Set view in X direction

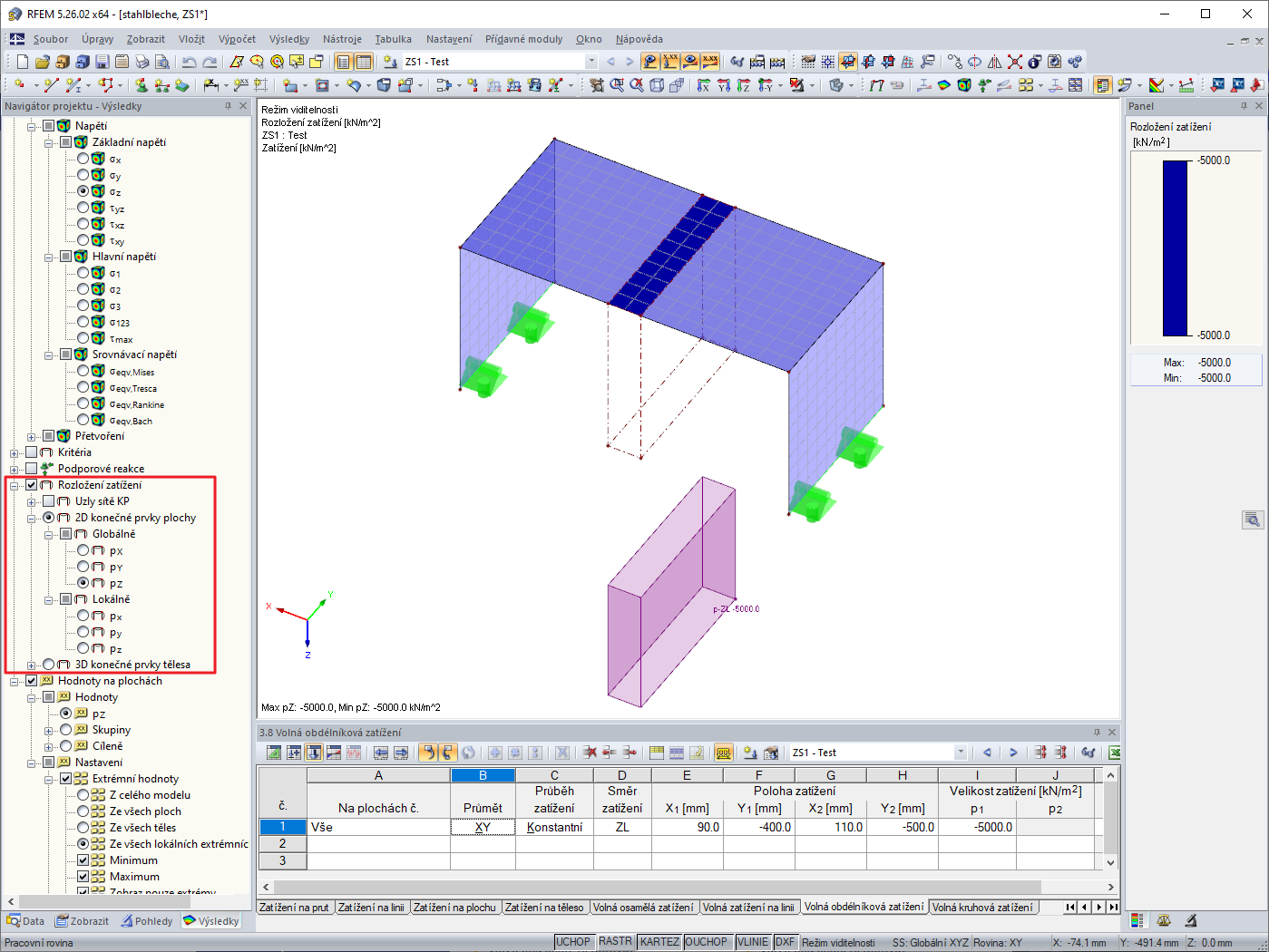tap(703, 85)
